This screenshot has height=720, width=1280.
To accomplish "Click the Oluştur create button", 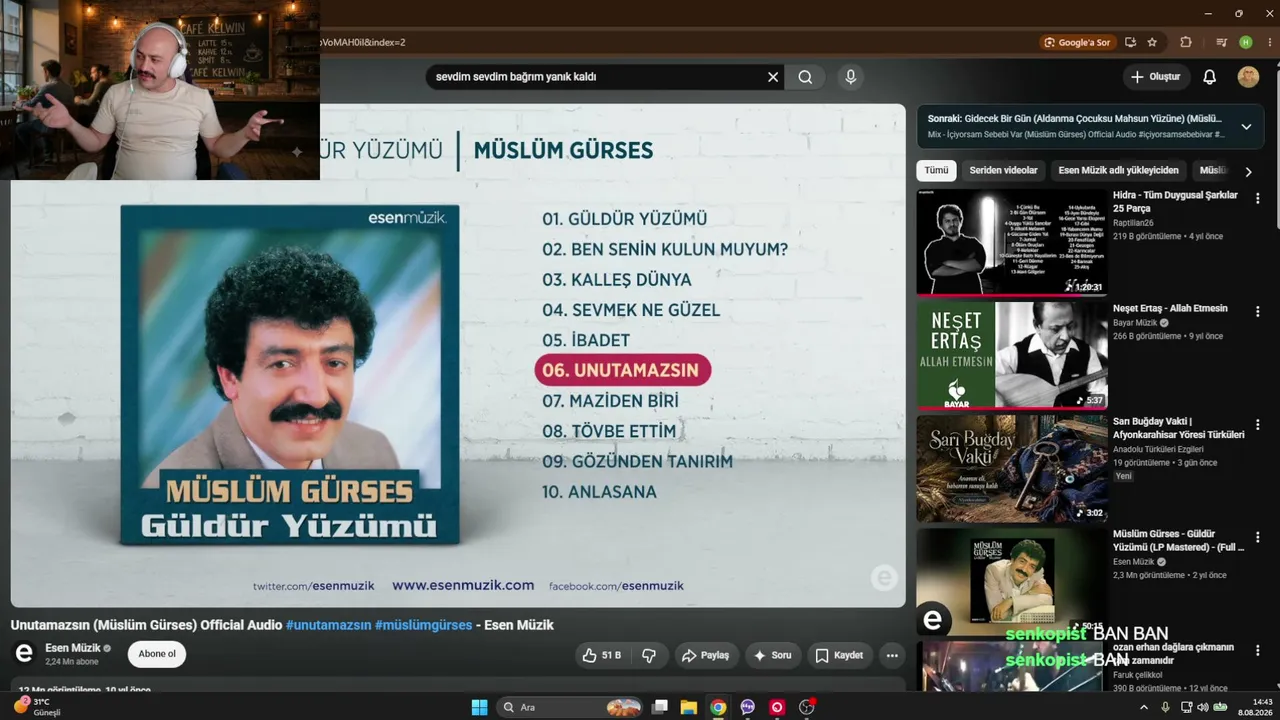I will click(1156, 77).
